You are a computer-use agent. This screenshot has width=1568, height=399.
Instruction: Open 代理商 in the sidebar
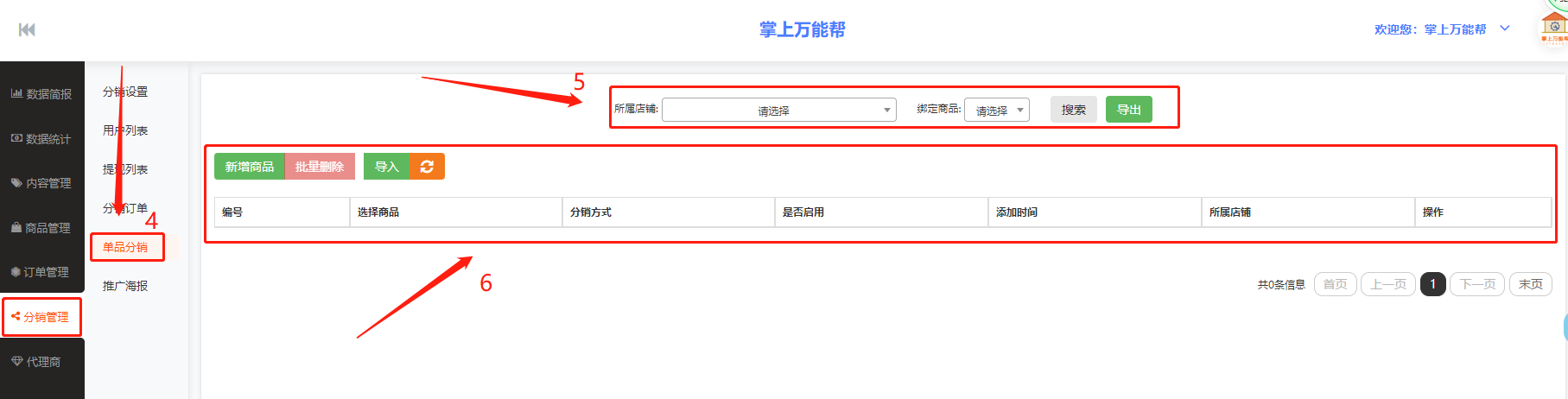coord(41,362)
